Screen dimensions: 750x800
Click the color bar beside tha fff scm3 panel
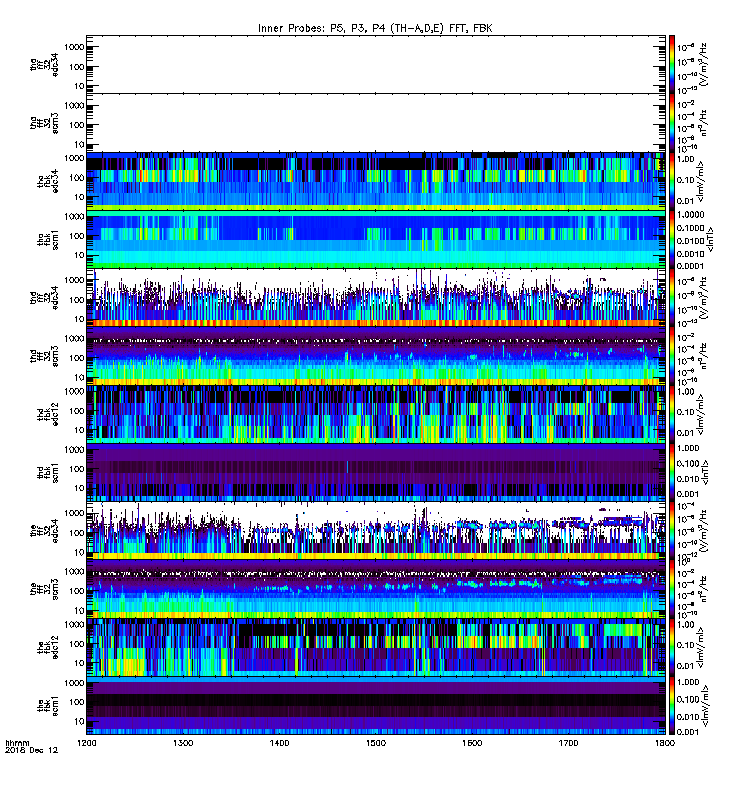(672, 122)
